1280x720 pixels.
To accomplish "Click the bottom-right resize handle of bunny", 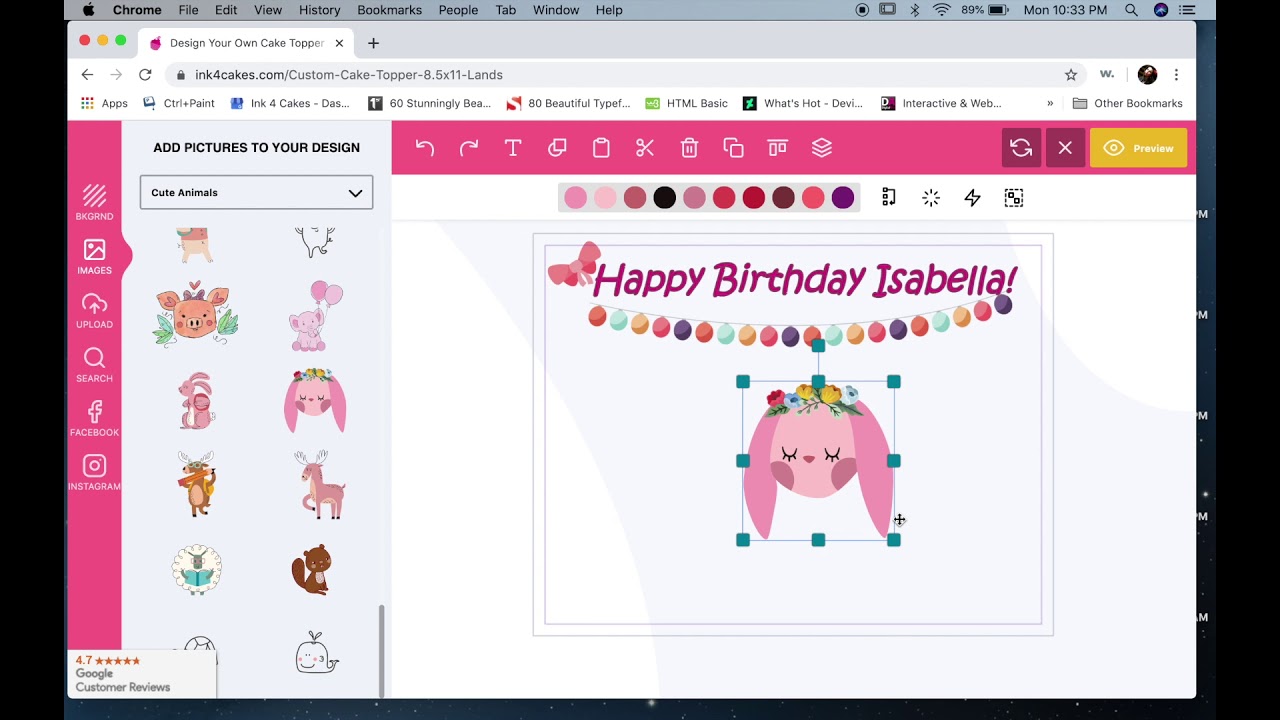I will tap(894, 540).
